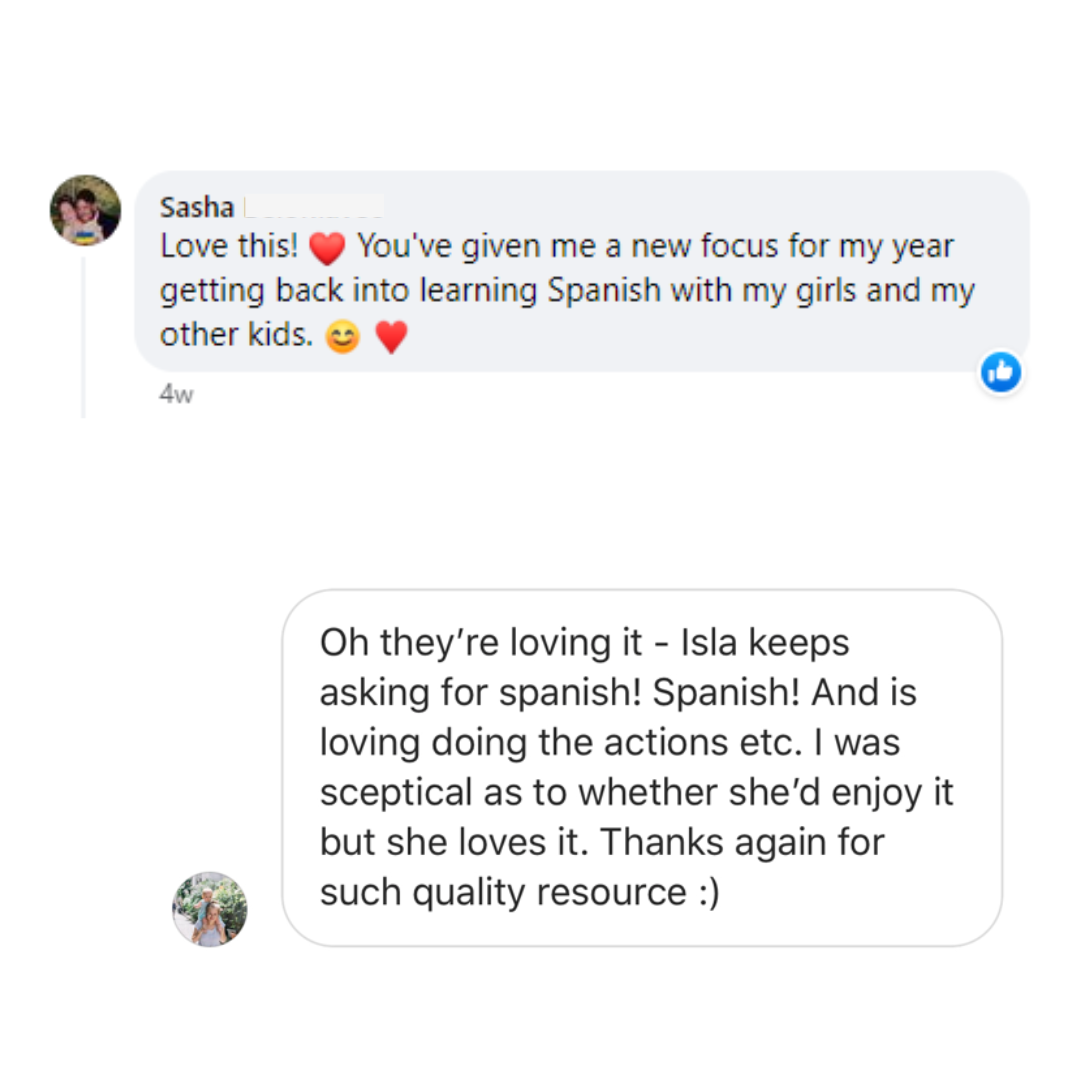Click the red heart ending Sasha's comment
The height and width of the screenshot is (1080, 1080).
(392, 339)
